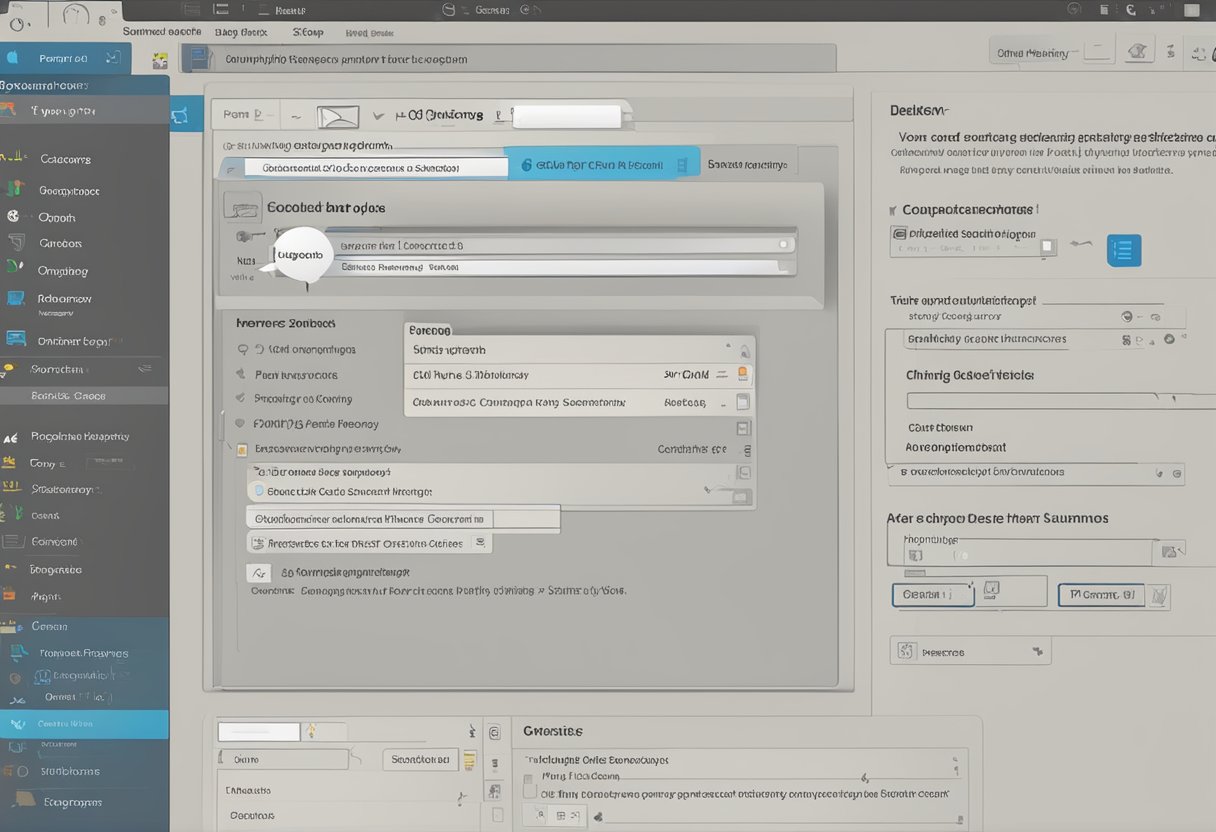Click the blue list icon in right panel
This screenshot has width=1216, height=832.
1123,250
